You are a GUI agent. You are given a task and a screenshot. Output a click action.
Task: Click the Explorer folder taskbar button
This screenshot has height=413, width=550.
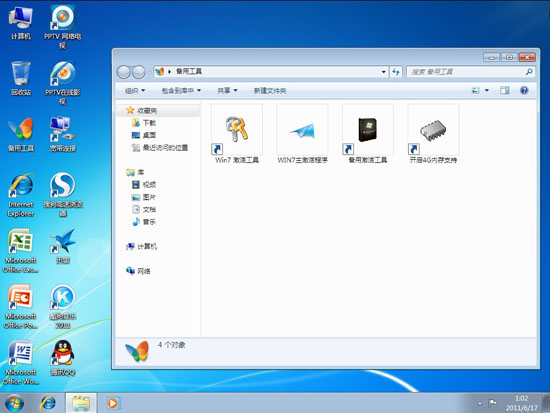(x=81, y=403)
